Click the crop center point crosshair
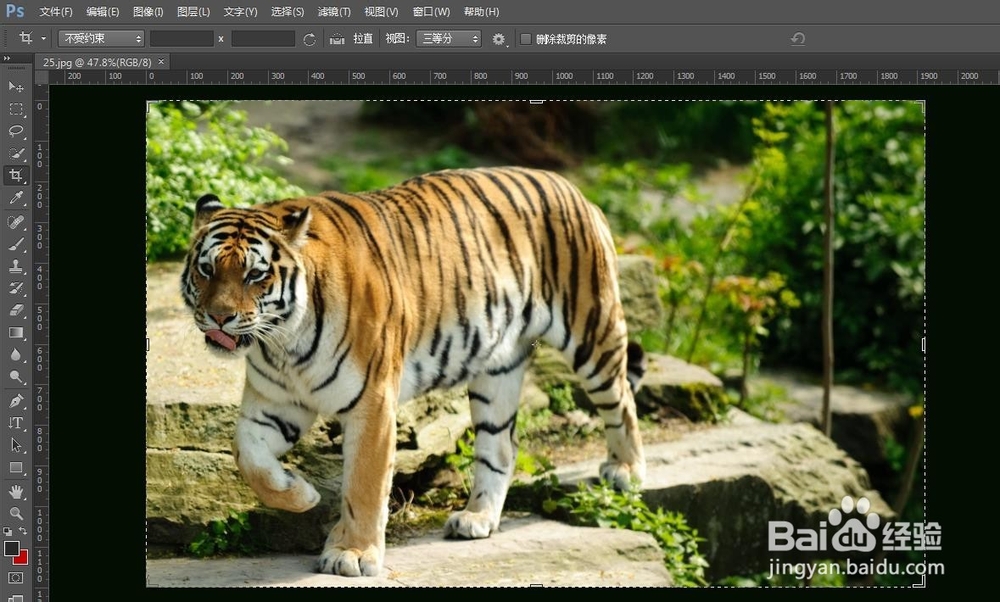Viewport: 1000px width, 602px height. pos(536,344)
